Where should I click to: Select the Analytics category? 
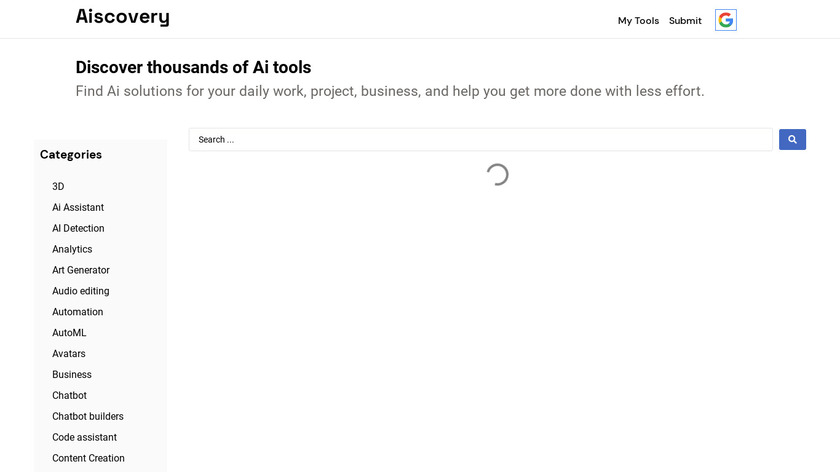72,250
